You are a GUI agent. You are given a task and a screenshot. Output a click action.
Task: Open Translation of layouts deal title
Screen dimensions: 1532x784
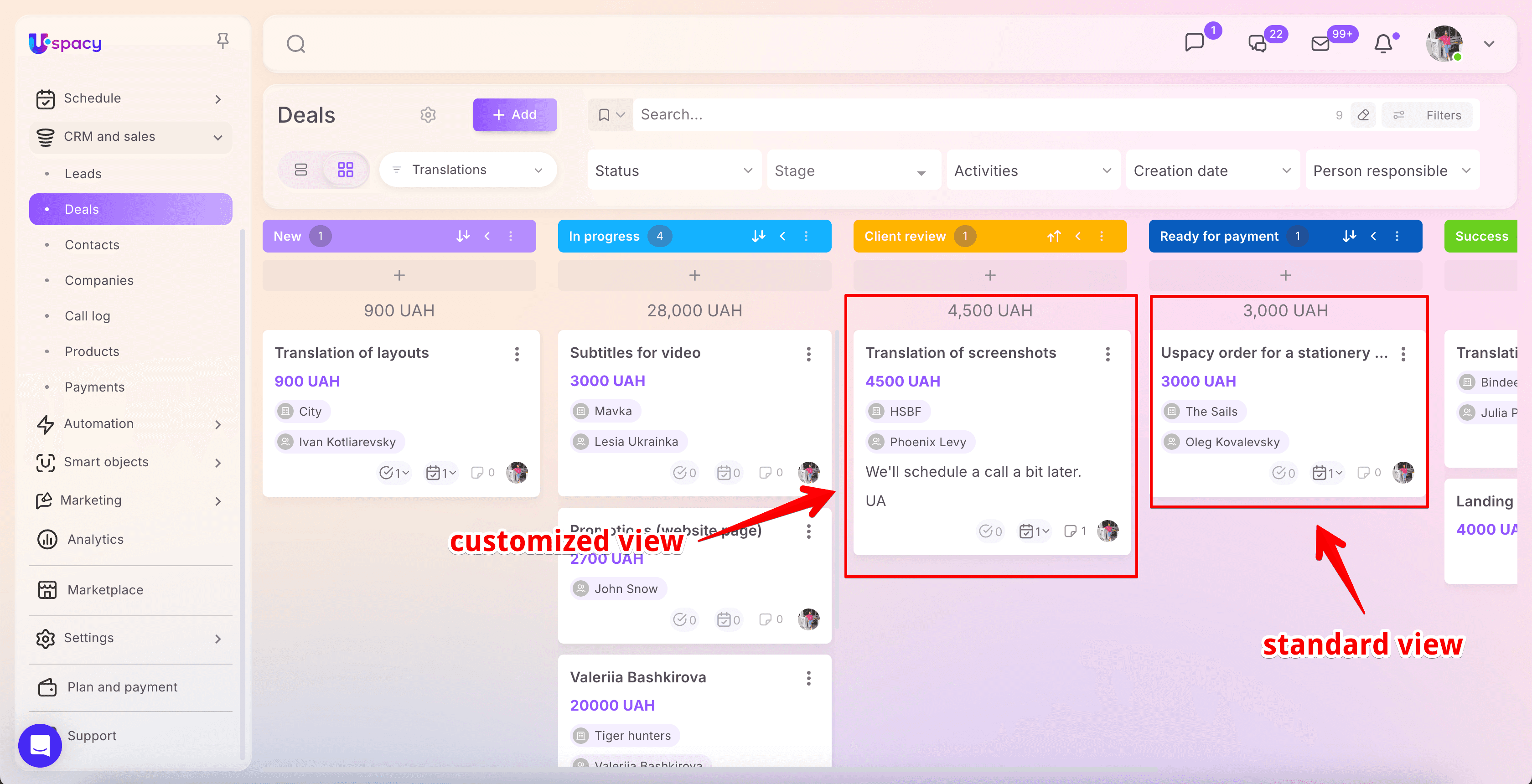352,352
